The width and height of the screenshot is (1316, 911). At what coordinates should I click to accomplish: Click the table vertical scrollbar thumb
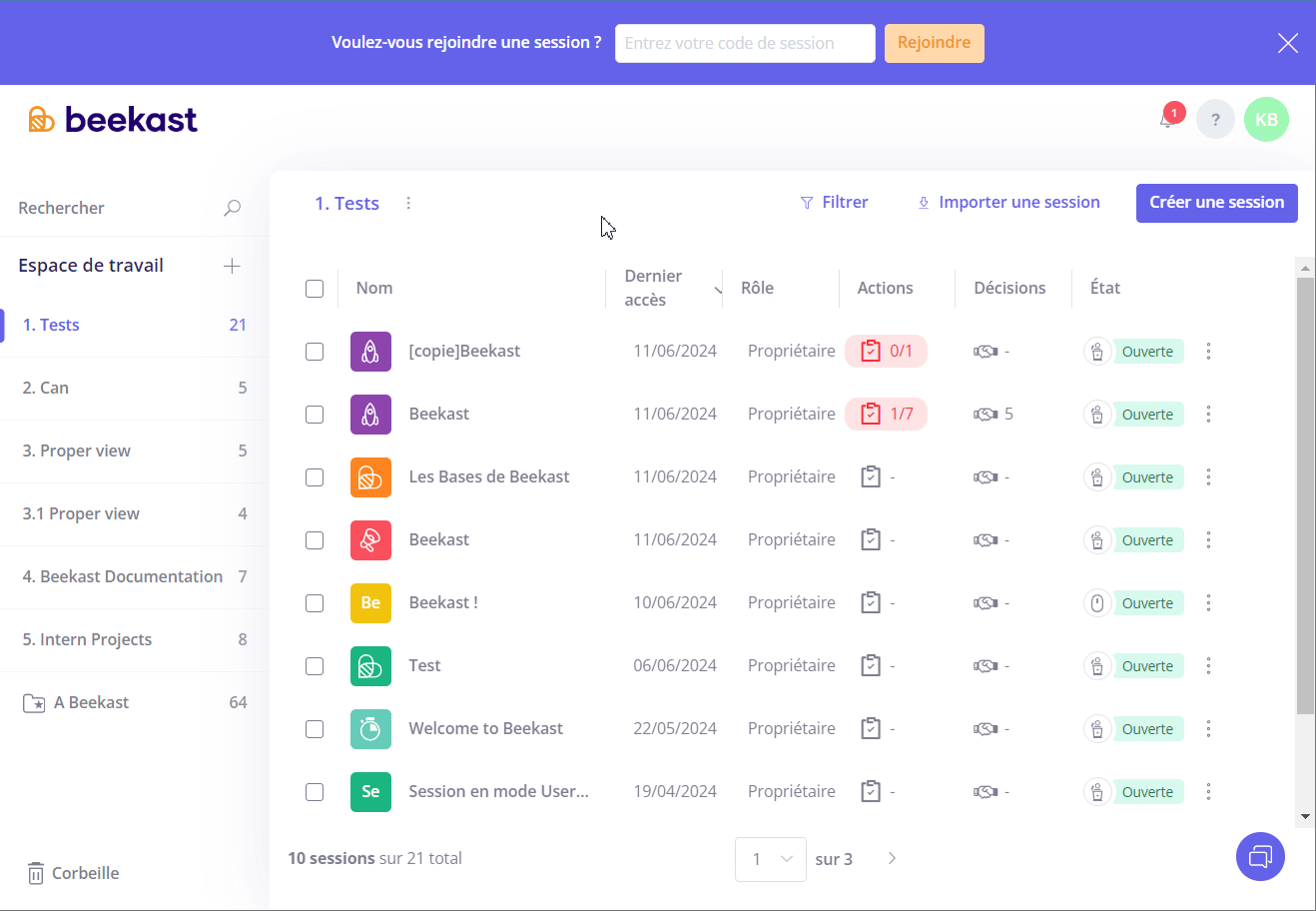coord(1305,496)
